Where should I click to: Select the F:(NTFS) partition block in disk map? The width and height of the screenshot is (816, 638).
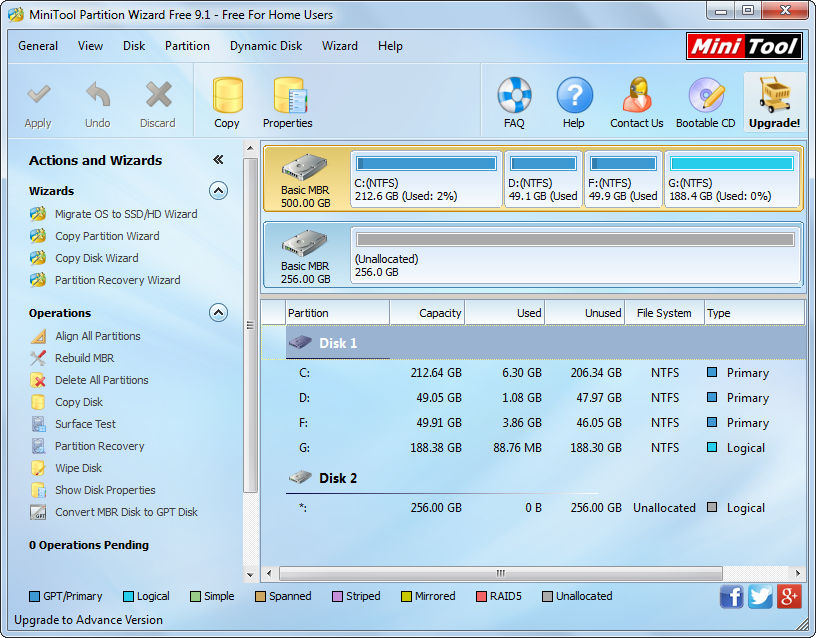coord(623,180)
